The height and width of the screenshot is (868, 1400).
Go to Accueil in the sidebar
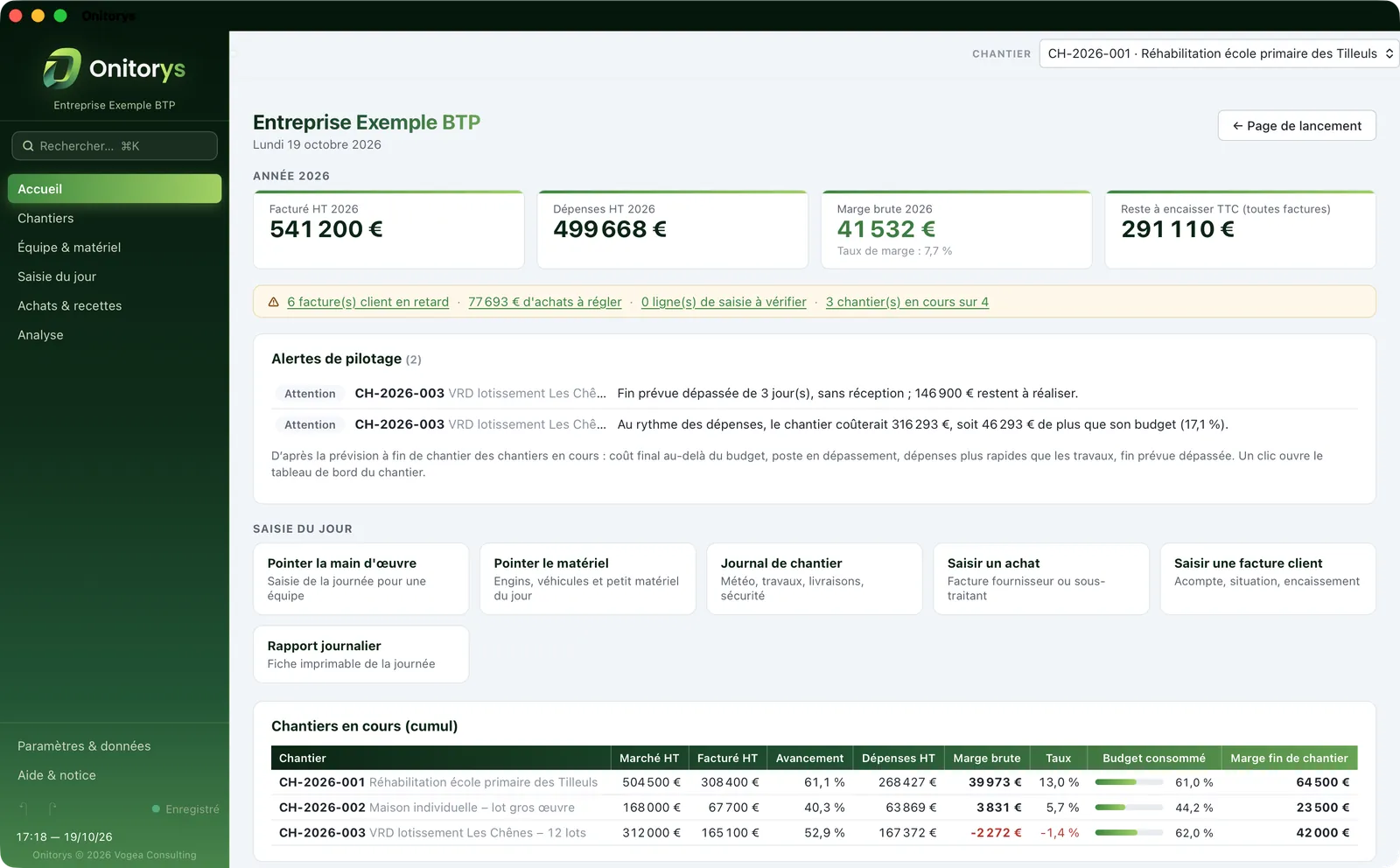[x=115, y=189]
